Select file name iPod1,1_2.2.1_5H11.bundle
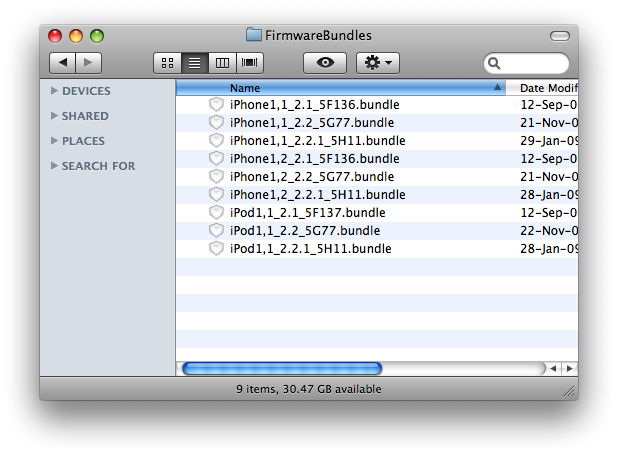Screen dimensions: 618x455 pyautogui.click(x=311, y=248)
